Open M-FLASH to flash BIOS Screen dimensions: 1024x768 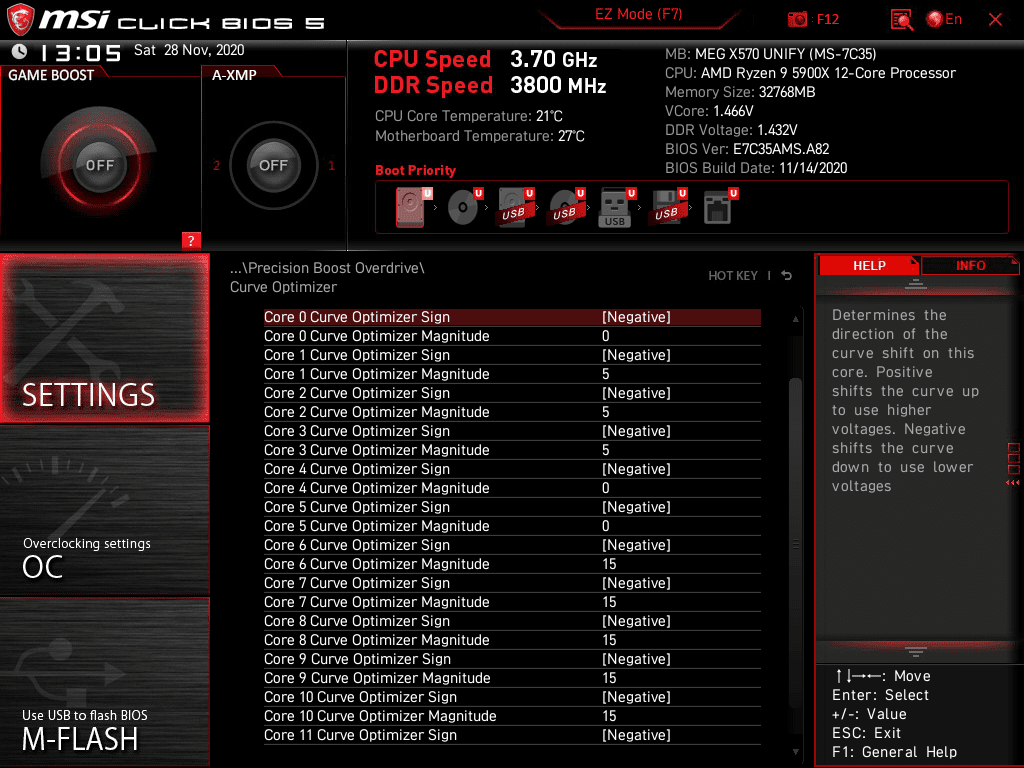(104, 682)
